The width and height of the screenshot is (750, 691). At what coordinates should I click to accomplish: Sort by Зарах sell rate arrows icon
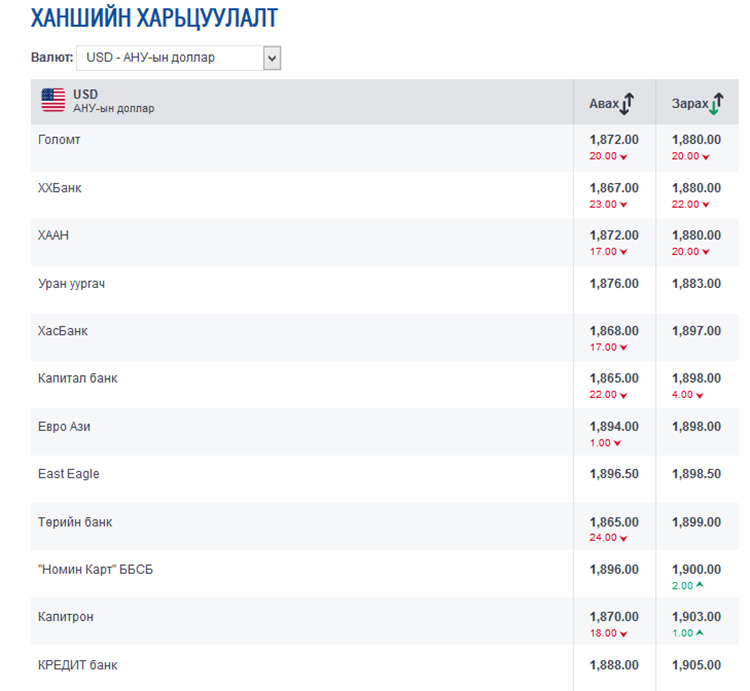point(717,103)
